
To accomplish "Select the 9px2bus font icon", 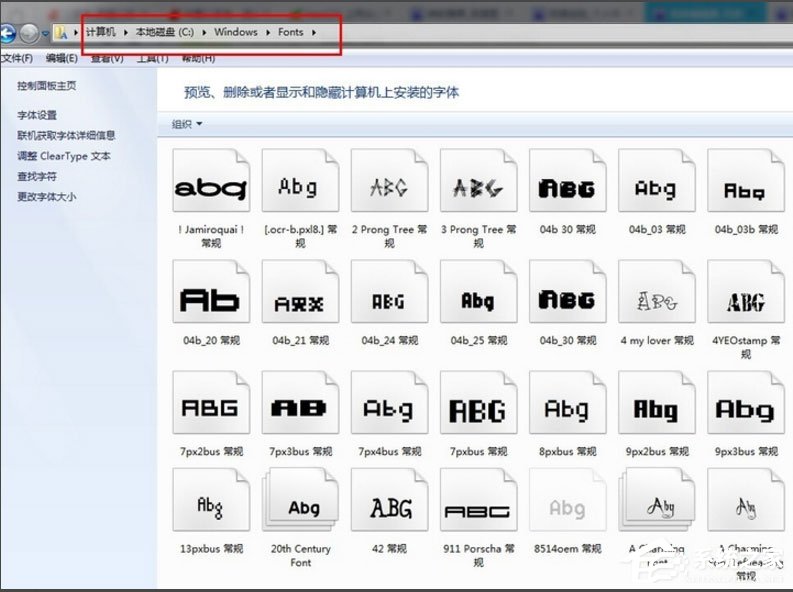I will pyautogui.click(x=656, y=402).
